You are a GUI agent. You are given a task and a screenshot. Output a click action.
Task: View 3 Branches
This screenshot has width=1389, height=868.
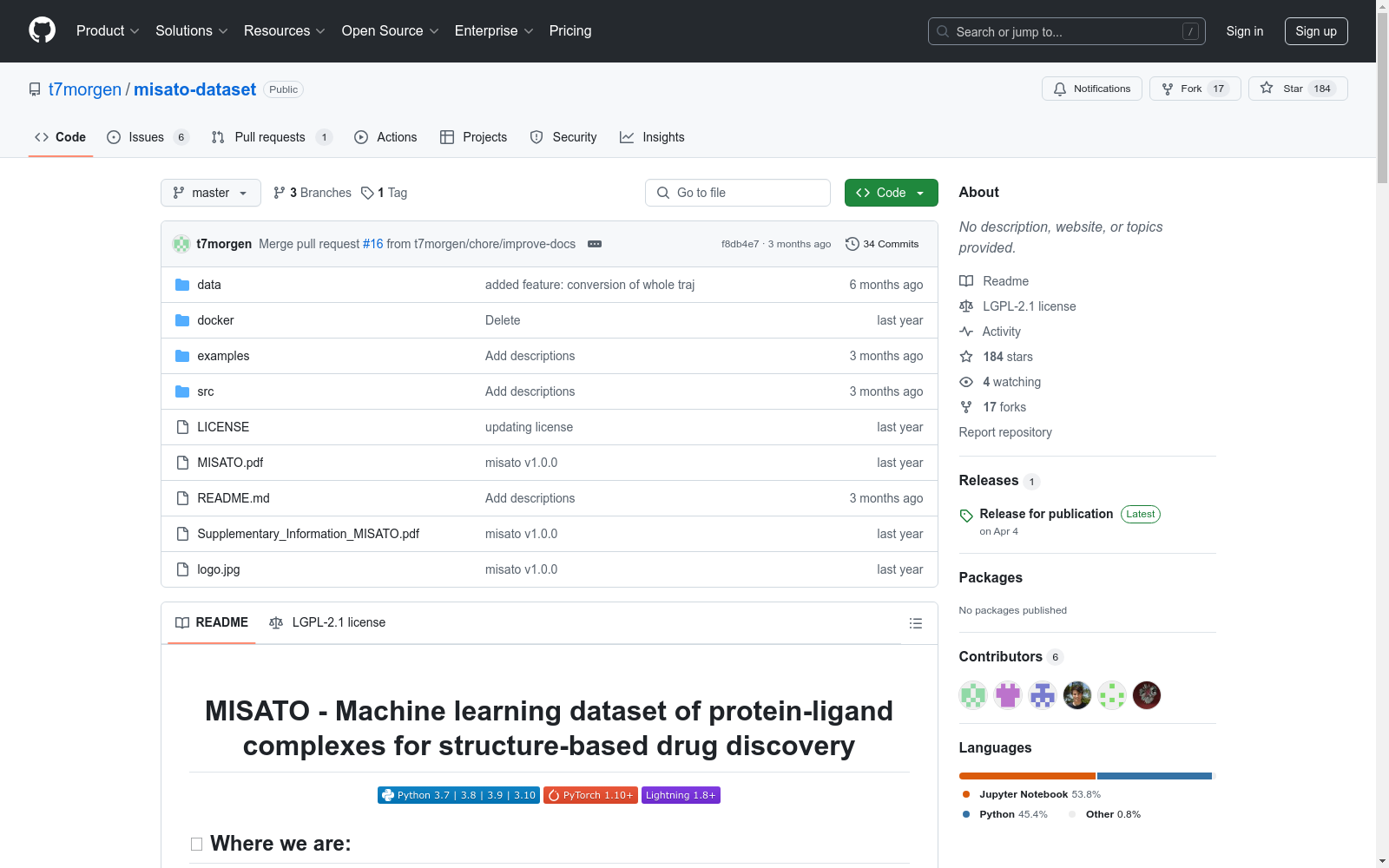pos(313,193)
